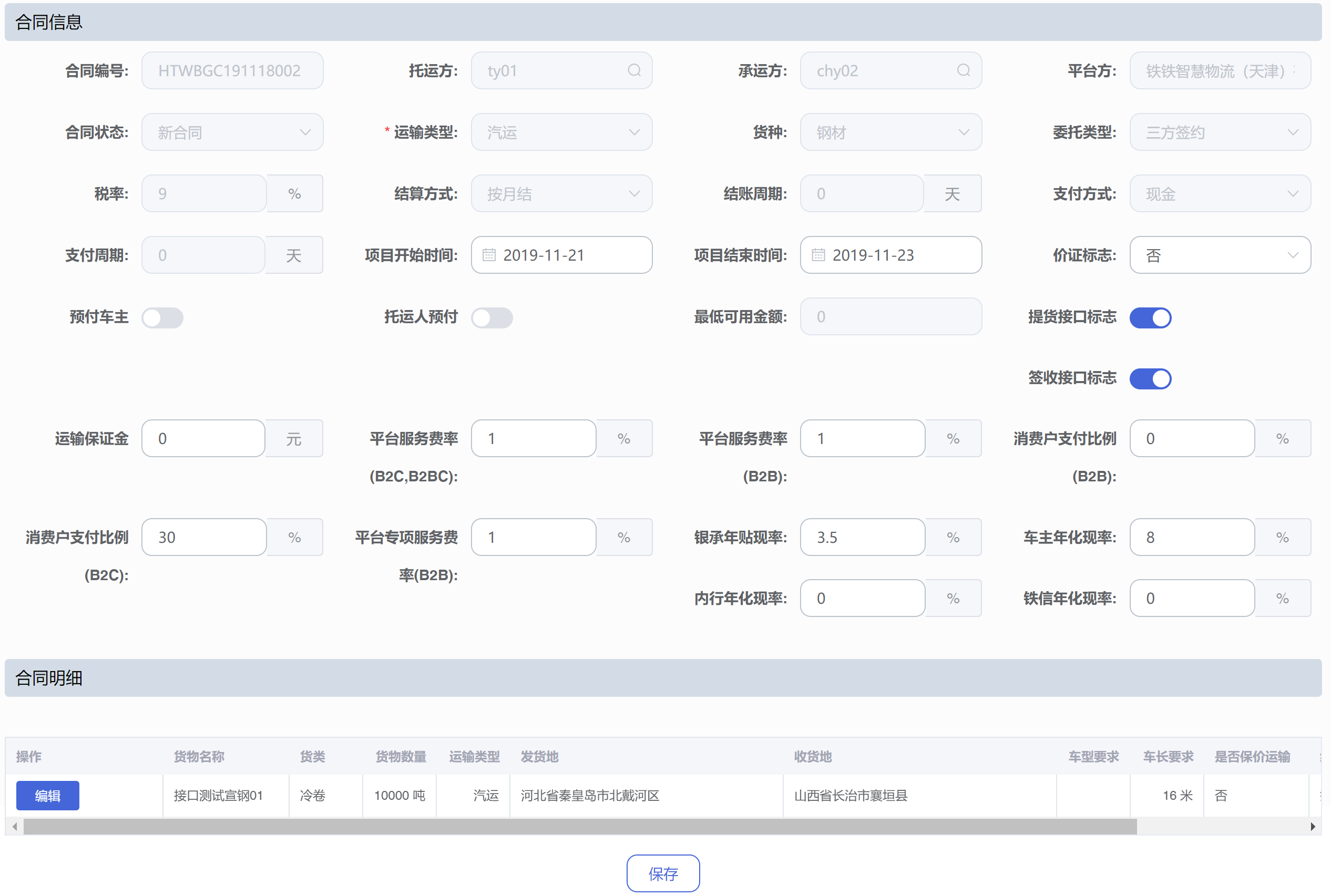The height and width of the screenshot is (896, 1331).
Task: Click the 支付周期 input field
Action: point(203,255)
